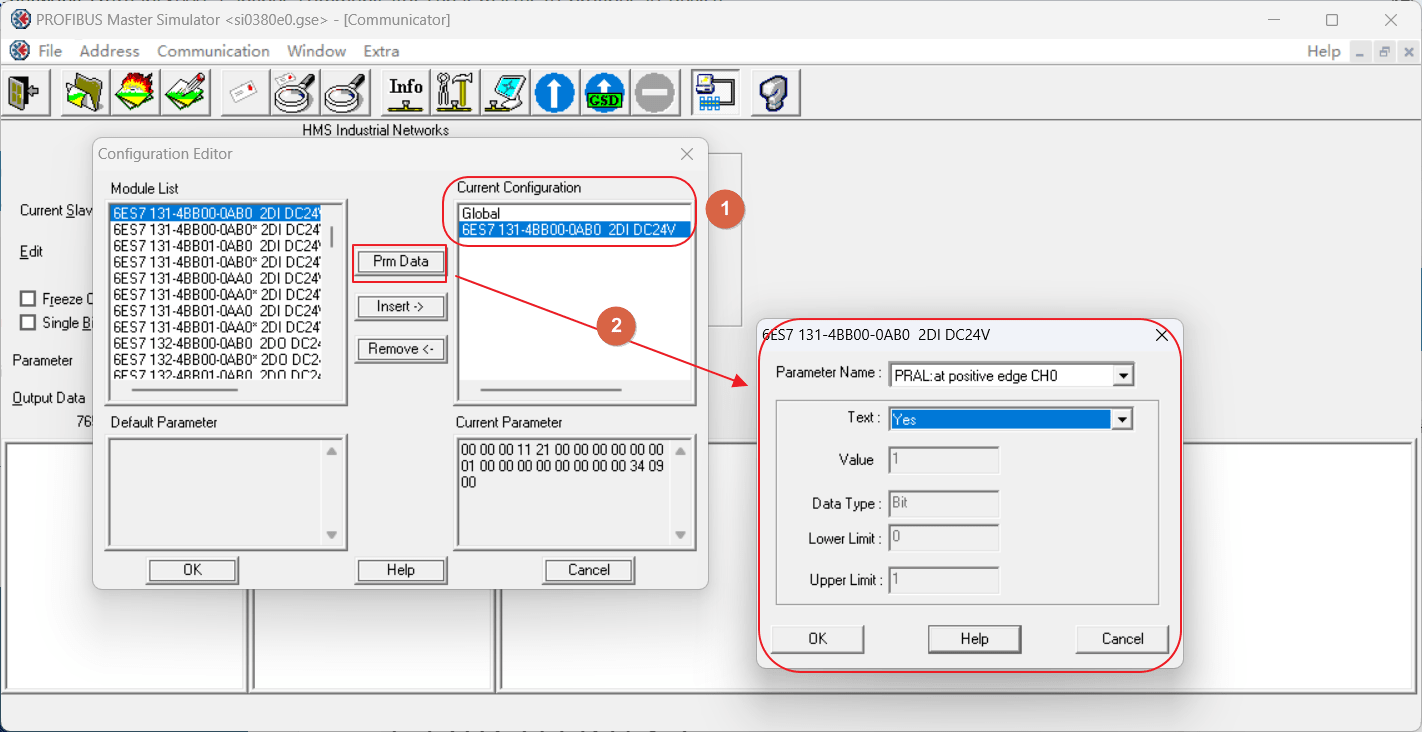Image resolution: width=1422 pixels, height=732 pixels.
Task: Click the pencil-on-pages edit toolbar icon
Action: click(x=184, y=93)
